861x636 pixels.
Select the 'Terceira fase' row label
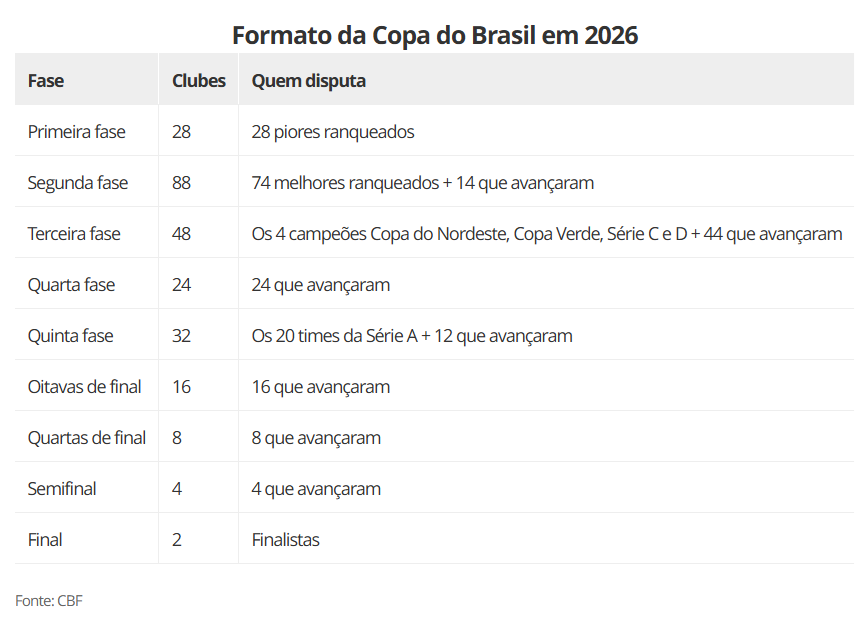[74, 234]
